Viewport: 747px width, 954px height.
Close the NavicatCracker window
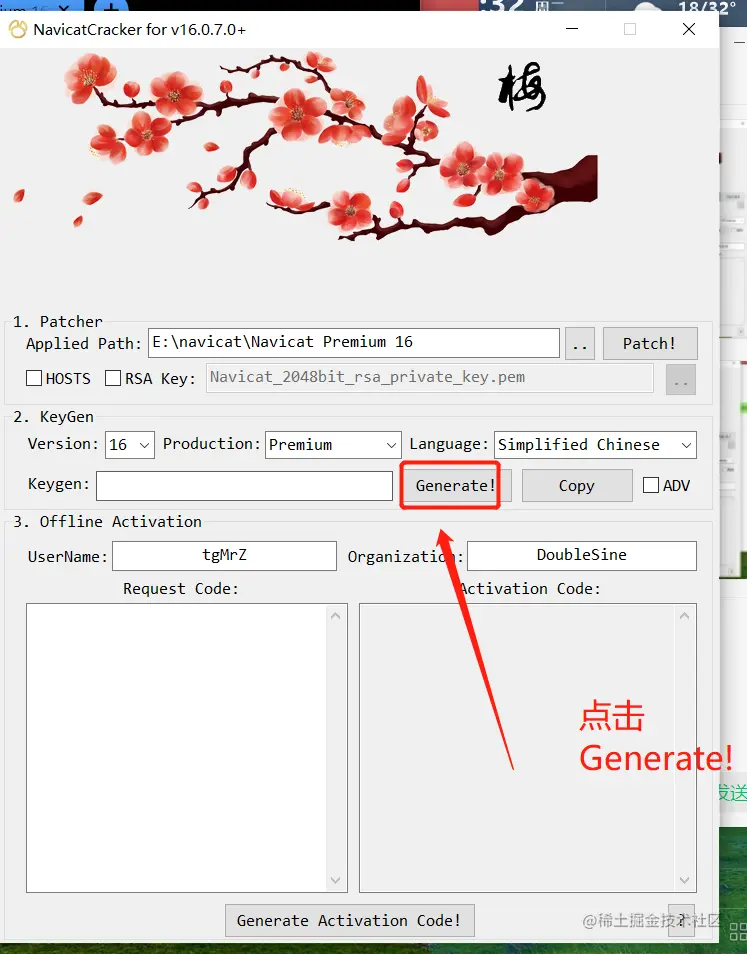click(689, 29)
